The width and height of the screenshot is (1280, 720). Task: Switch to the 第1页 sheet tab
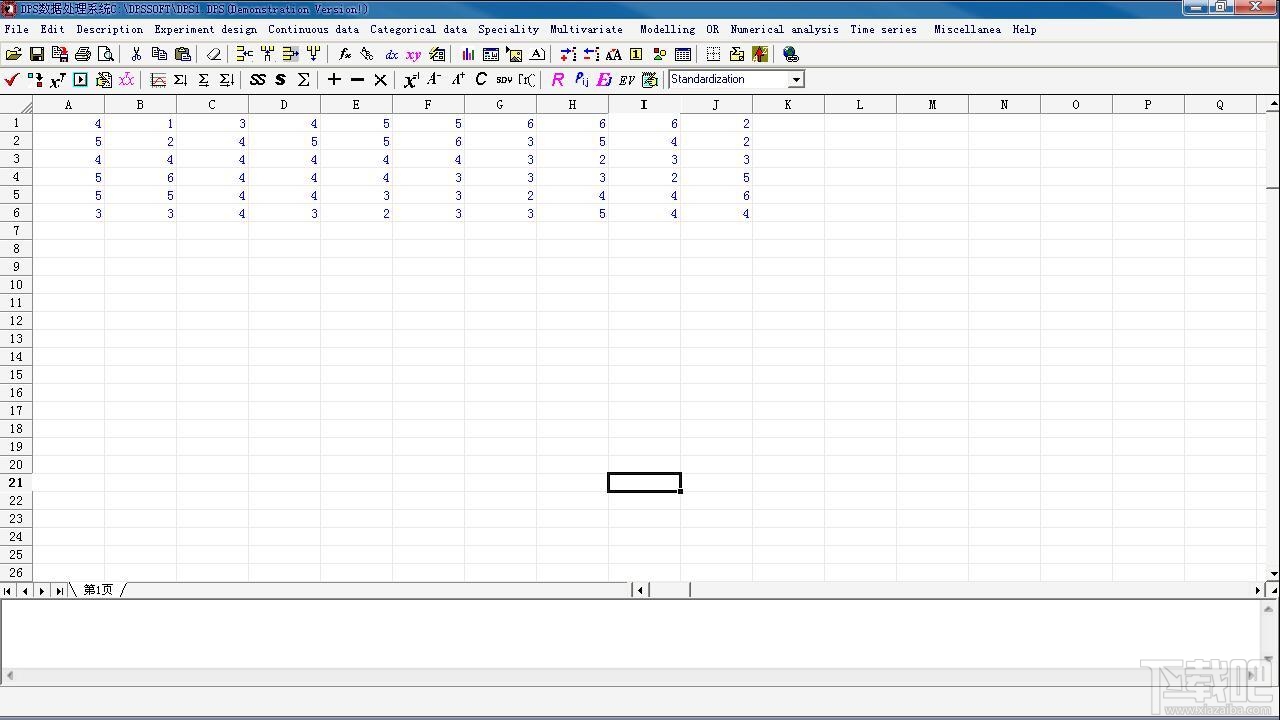pos(98,590)
